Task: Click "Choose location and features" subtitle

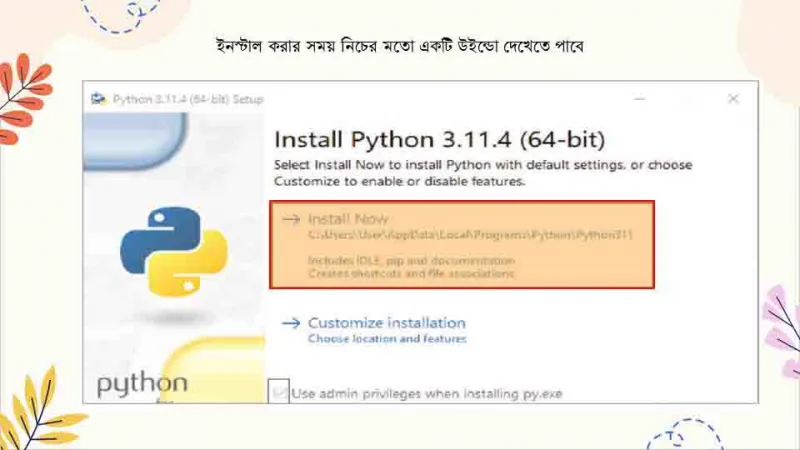Action: 387,339
